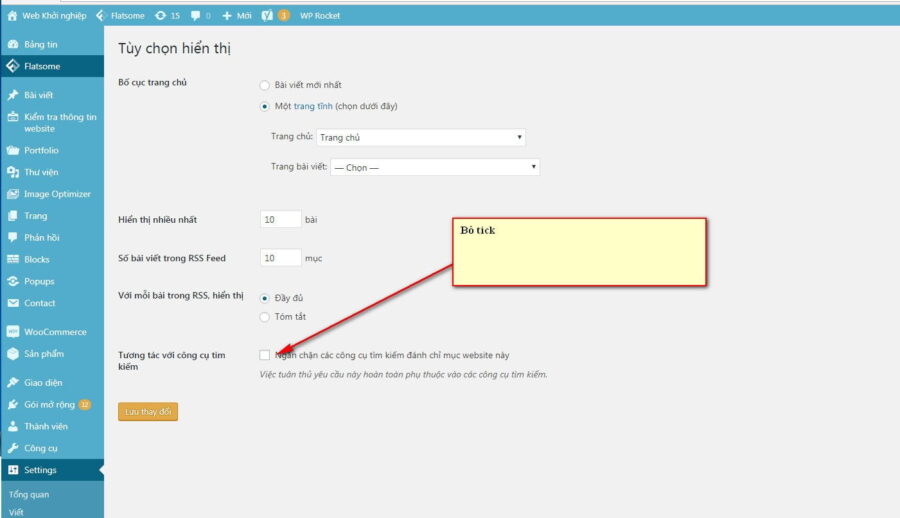
Task: Go to Tổng quan settings submenu
Action: pos(29,494)
